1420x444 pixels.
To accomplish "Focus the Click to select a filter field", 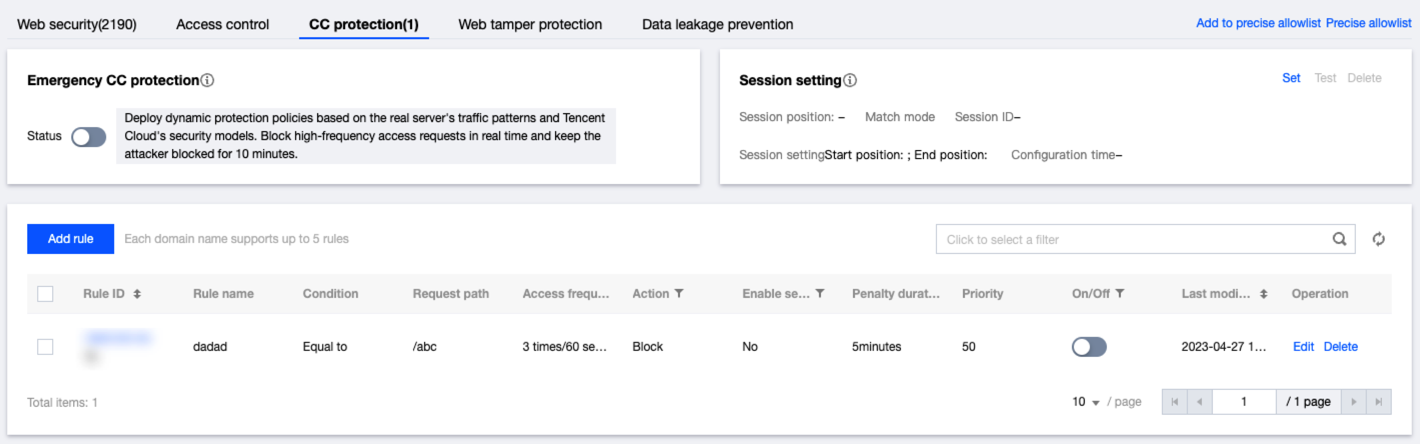I will (x=1130, y=239).
